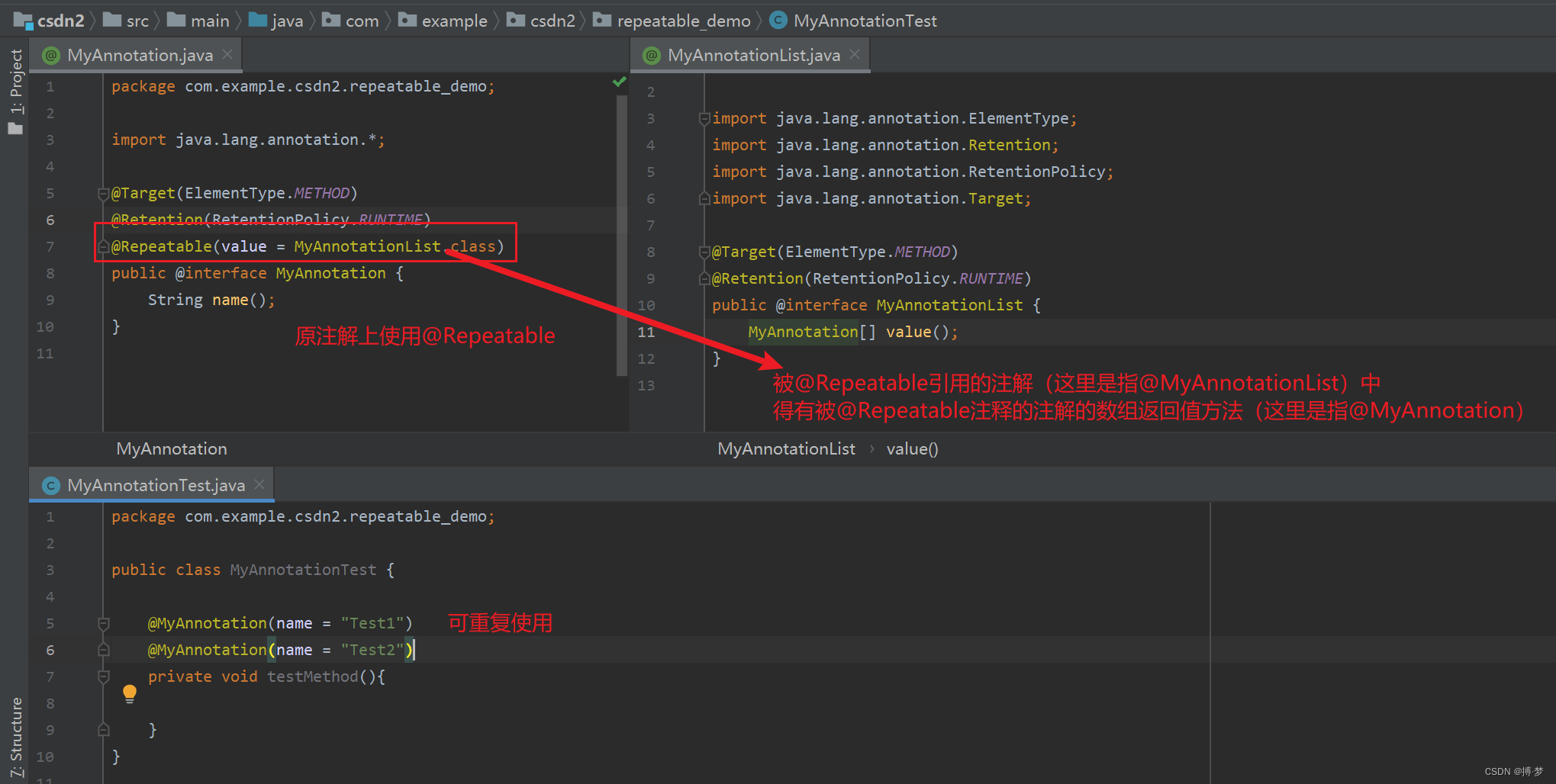The height and width of the screenshot is (784, 1556).
Task: Click the import java.lang.annotation.* line
Action: pyautogui.click(x=248, y=140)
